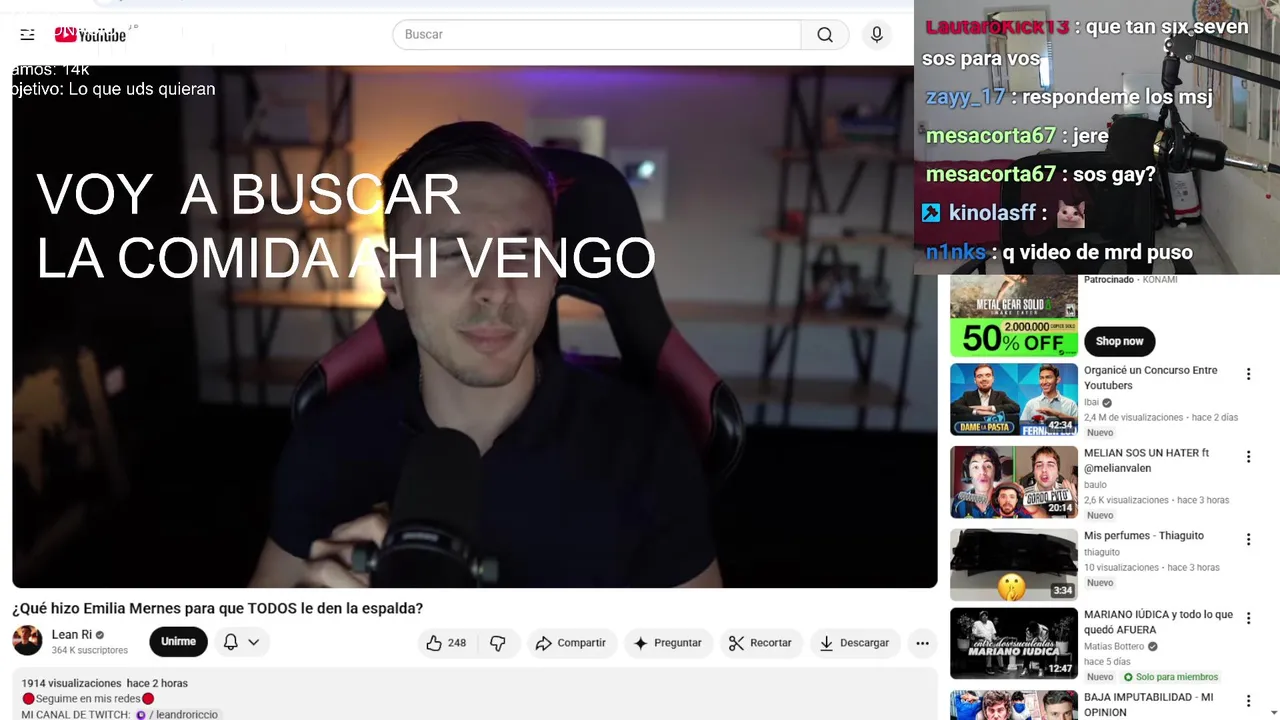This screenshot has height=720, width=1280.
Task: Click the Unirme join button
Action: tap(178, 642)
